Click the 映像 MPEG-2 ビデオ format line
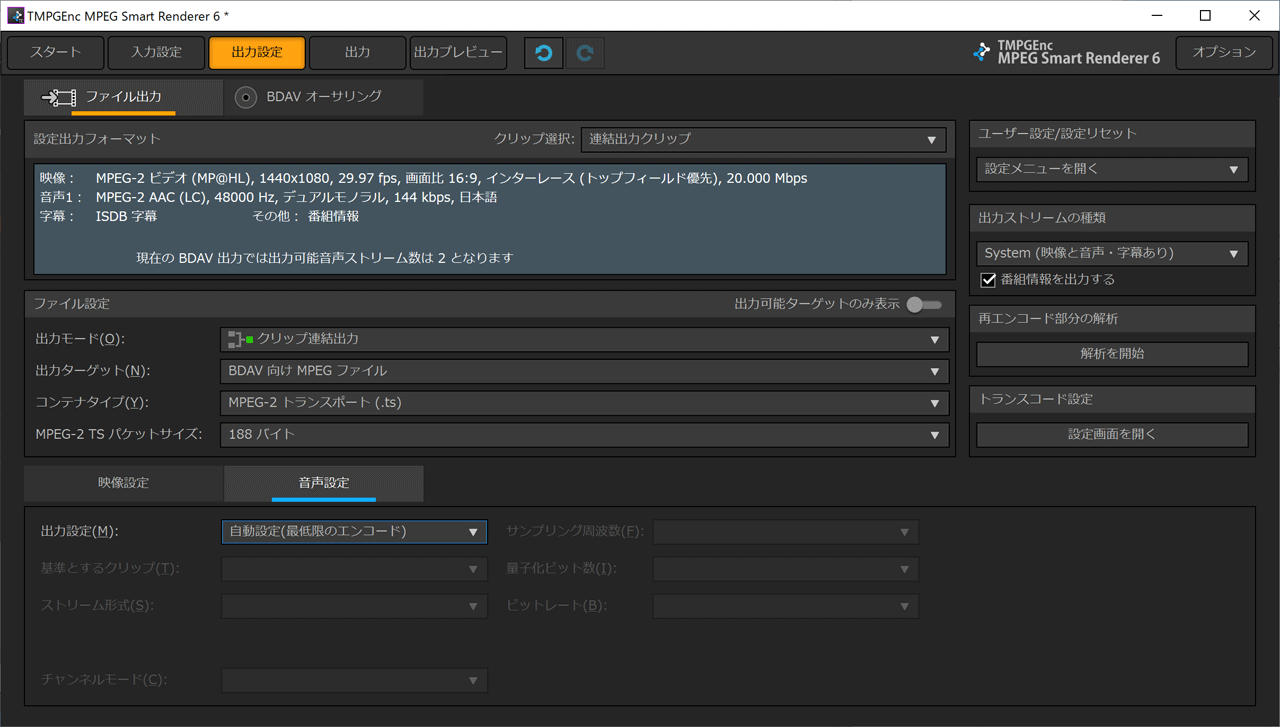The height and width of the screenshot is (727, 1280). click(424, 178)
